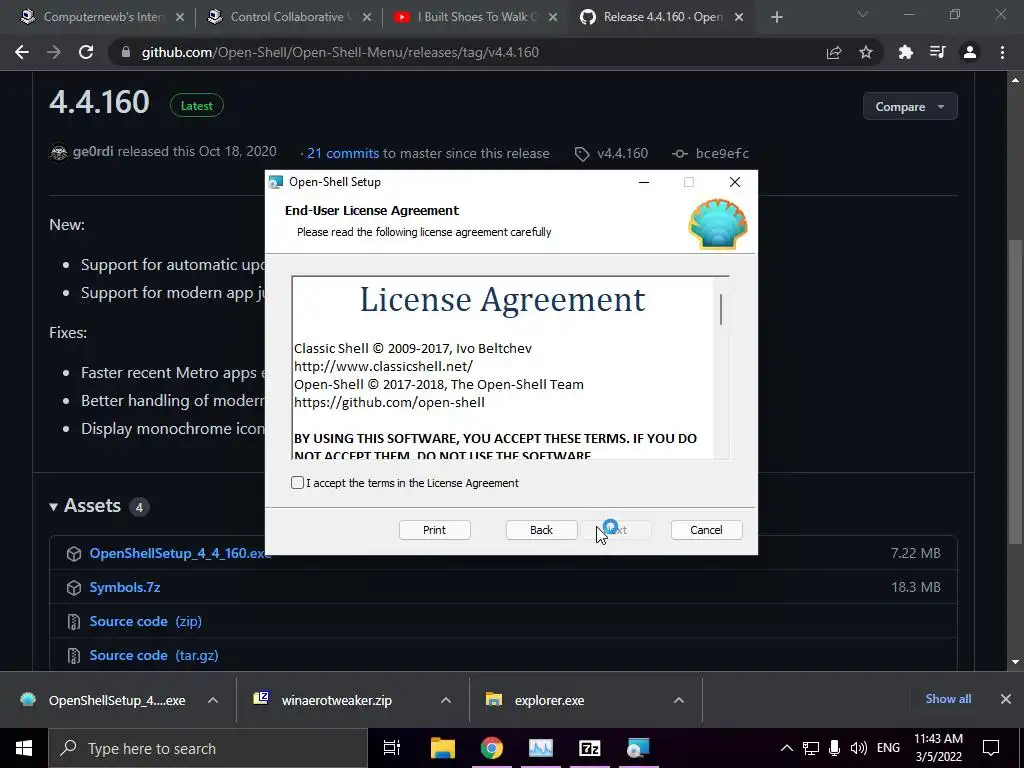1024x768 pixels.
Task: Open the network tray icon
Action: (811, 748)
